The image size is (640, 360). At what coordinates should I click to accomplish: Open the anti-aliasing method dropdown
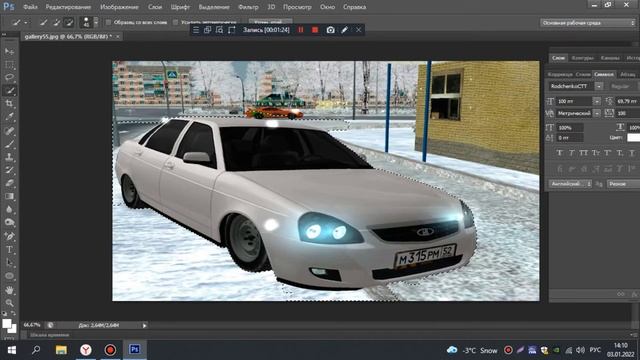click(x=623, y=184)
